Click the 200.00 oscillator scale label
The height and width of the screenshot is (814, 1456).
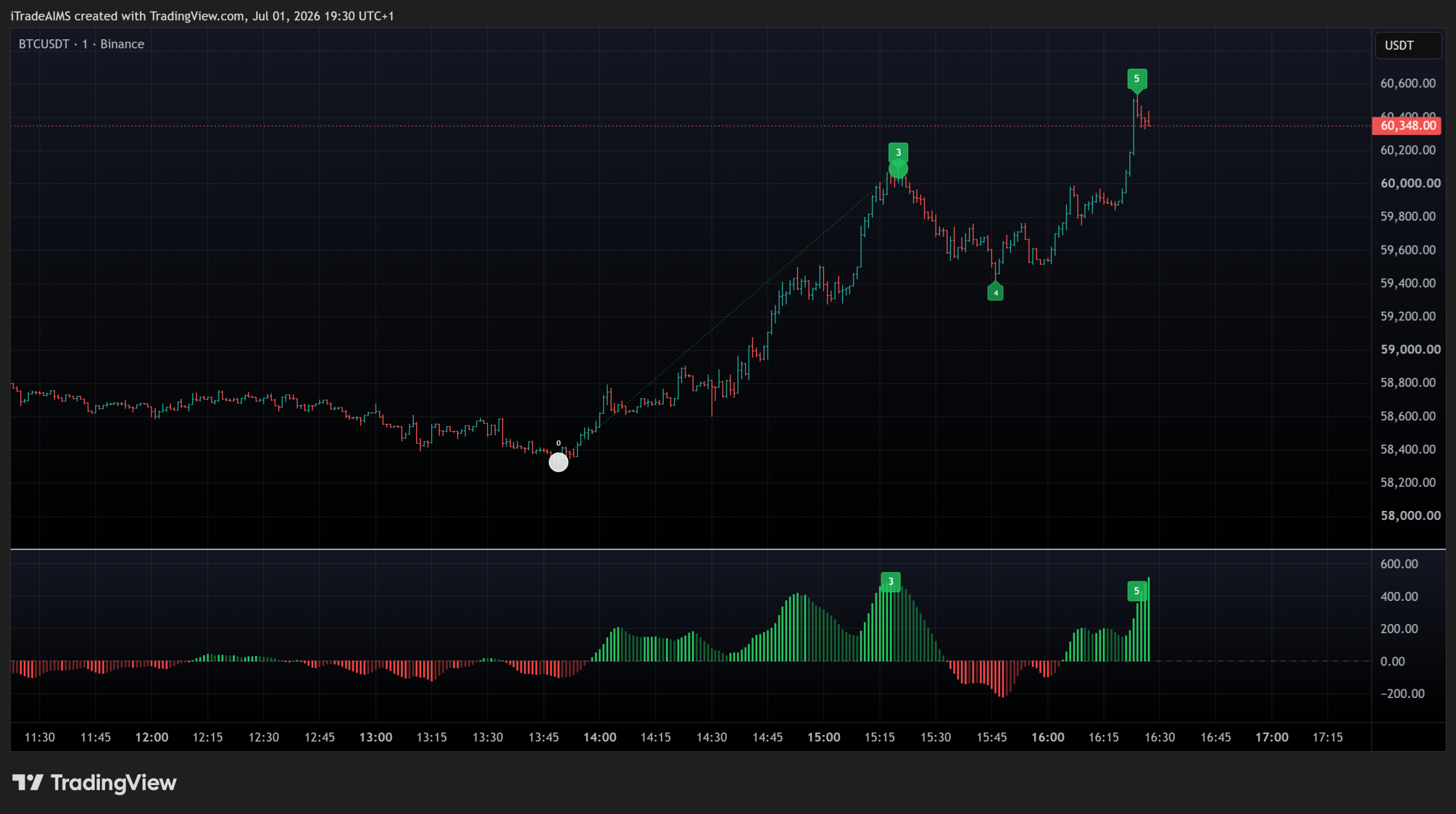click(1399, 629)
